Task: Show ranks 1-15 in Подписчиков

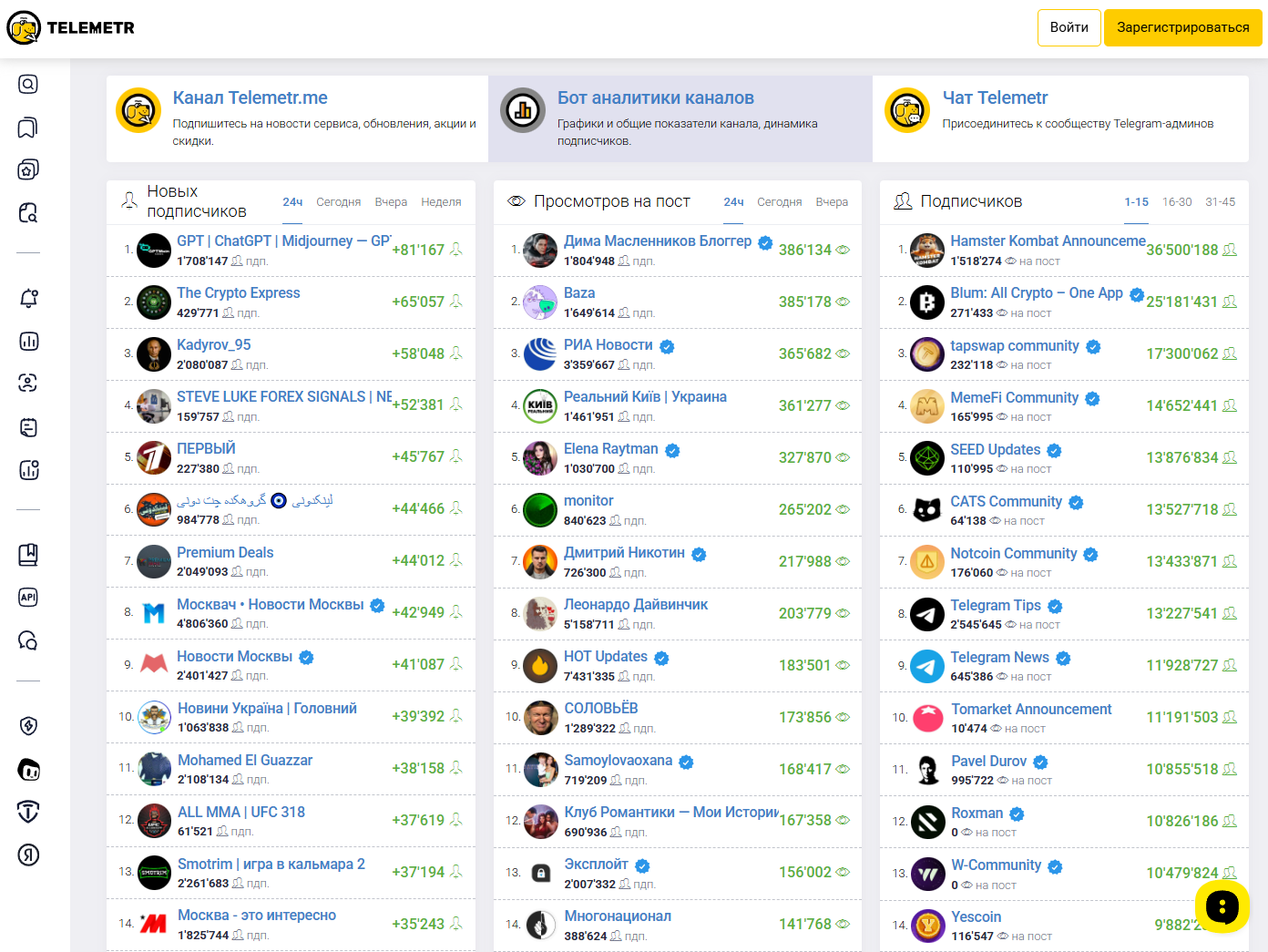Action: (x=1136, y=202)
